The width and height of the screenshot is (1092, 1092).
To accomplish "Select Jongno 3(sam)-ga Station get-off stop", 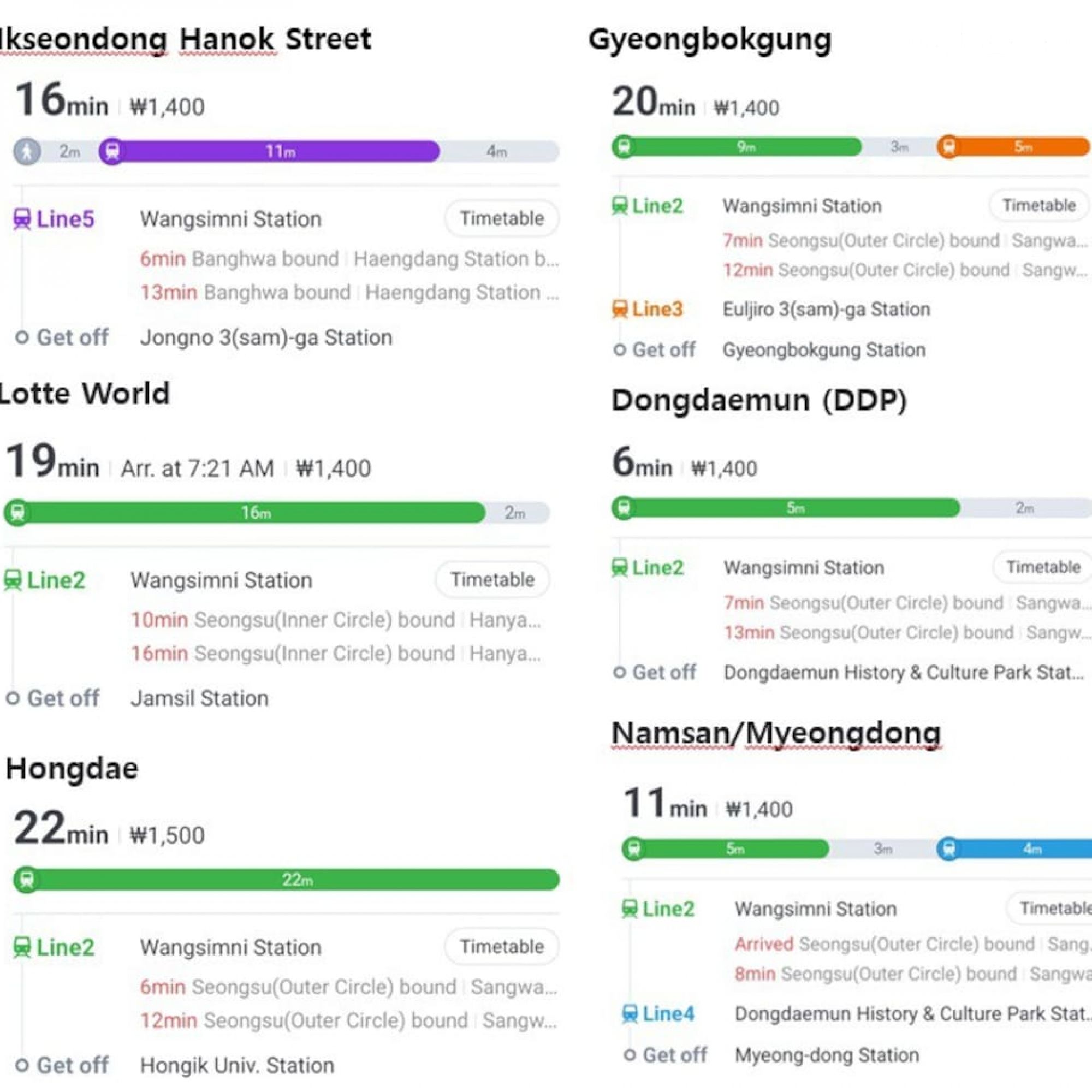I will 266,337.
